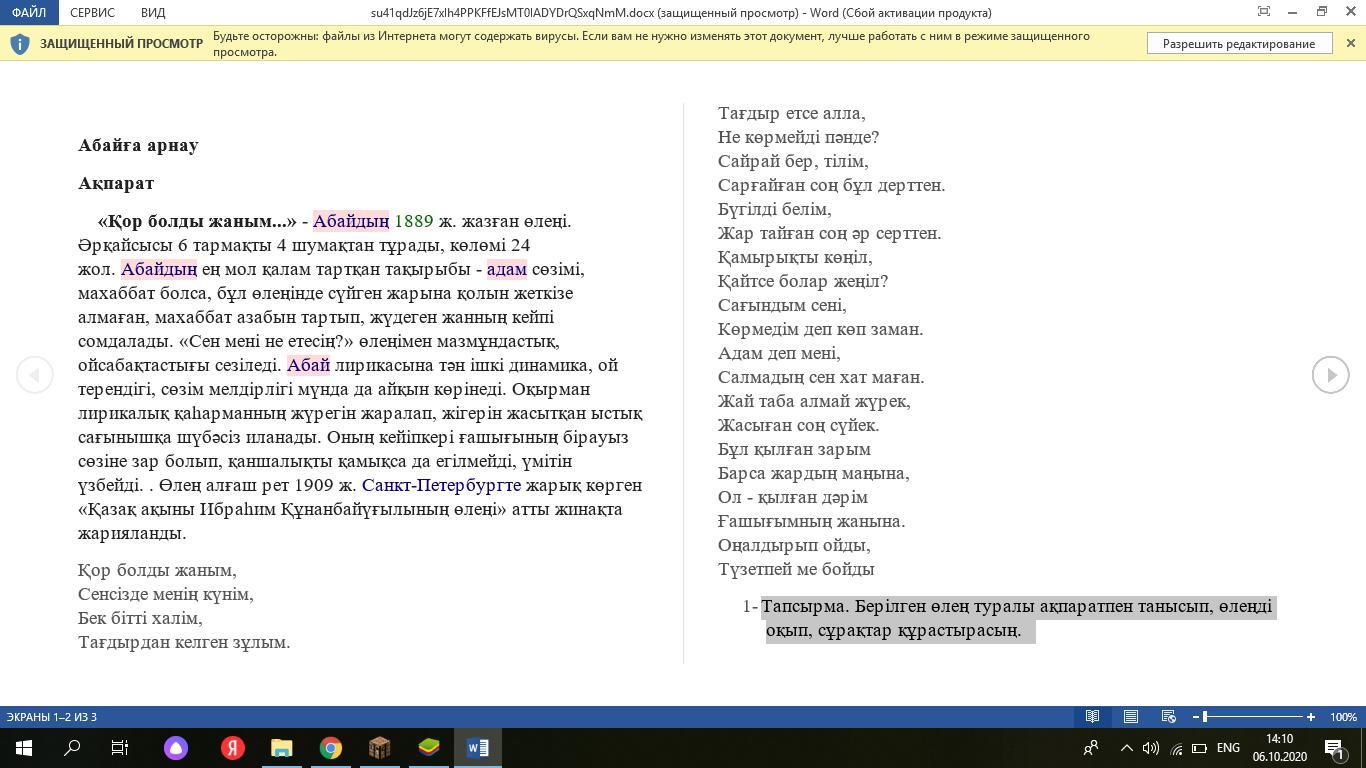
Task: Click the highlighted Тапсырма task text
Action: click(x=1018, y=618)
